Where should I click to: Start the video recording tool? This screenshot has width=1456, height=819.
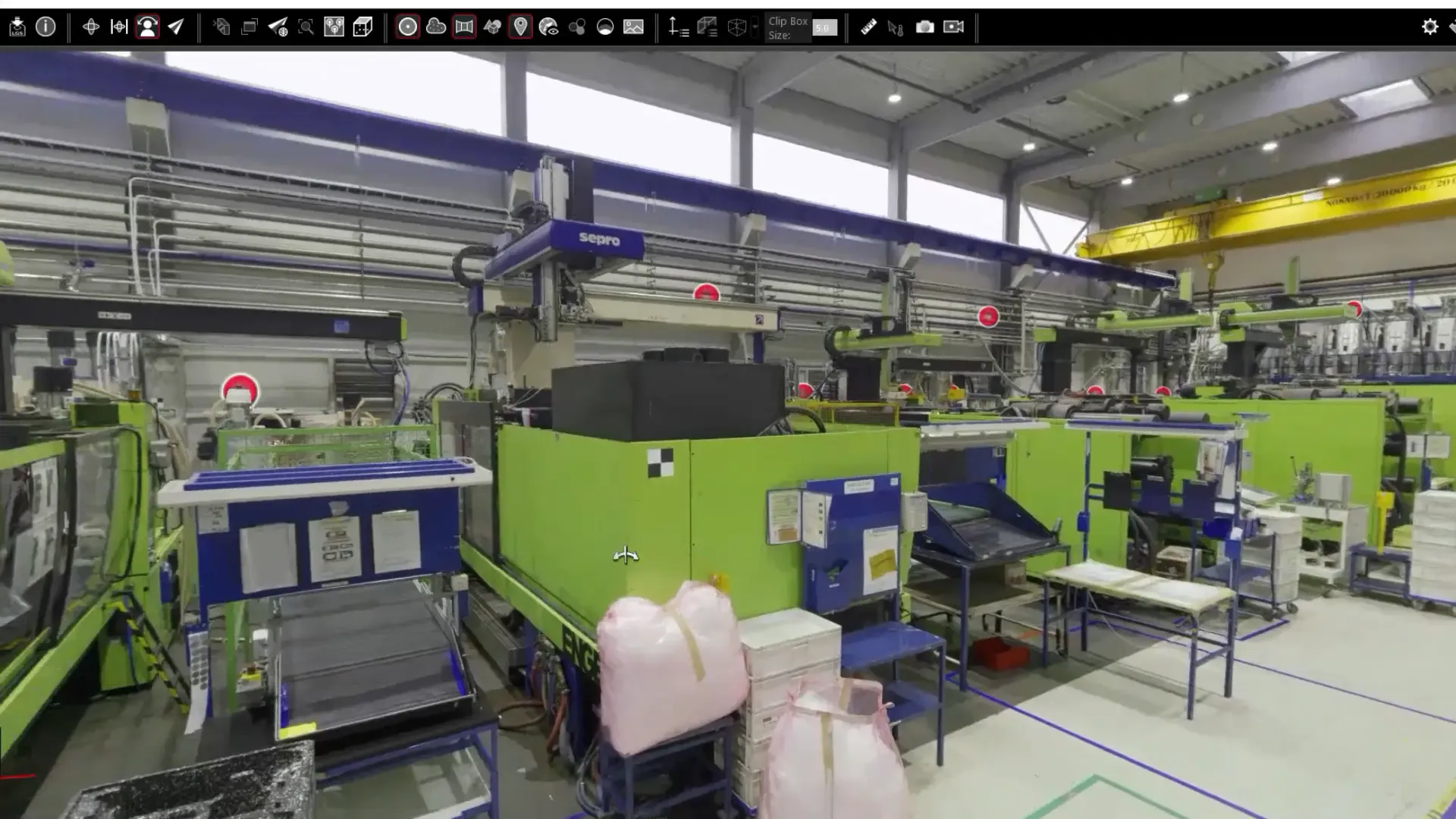pyautogui.click(x=953, y=27)
